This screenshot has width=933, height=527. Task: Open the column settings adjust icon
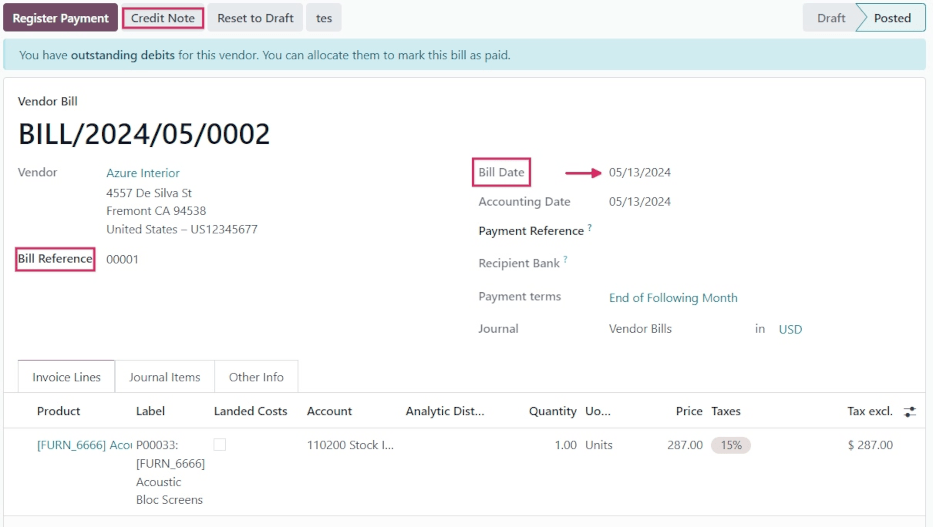tap(909, 411)
